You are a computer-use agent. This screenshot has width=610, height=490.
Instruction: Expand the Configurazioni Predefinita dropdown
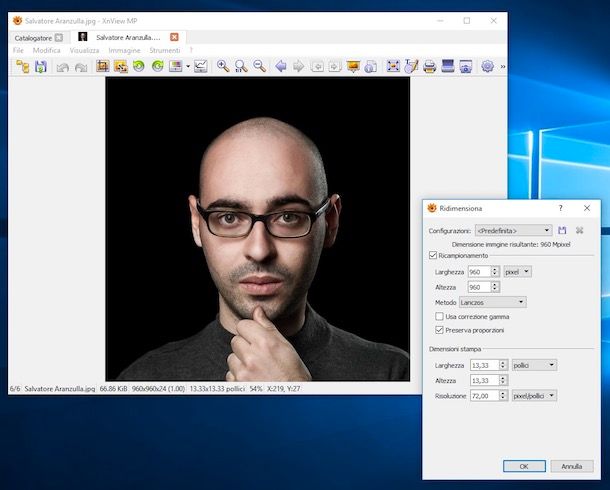point(513,230)
